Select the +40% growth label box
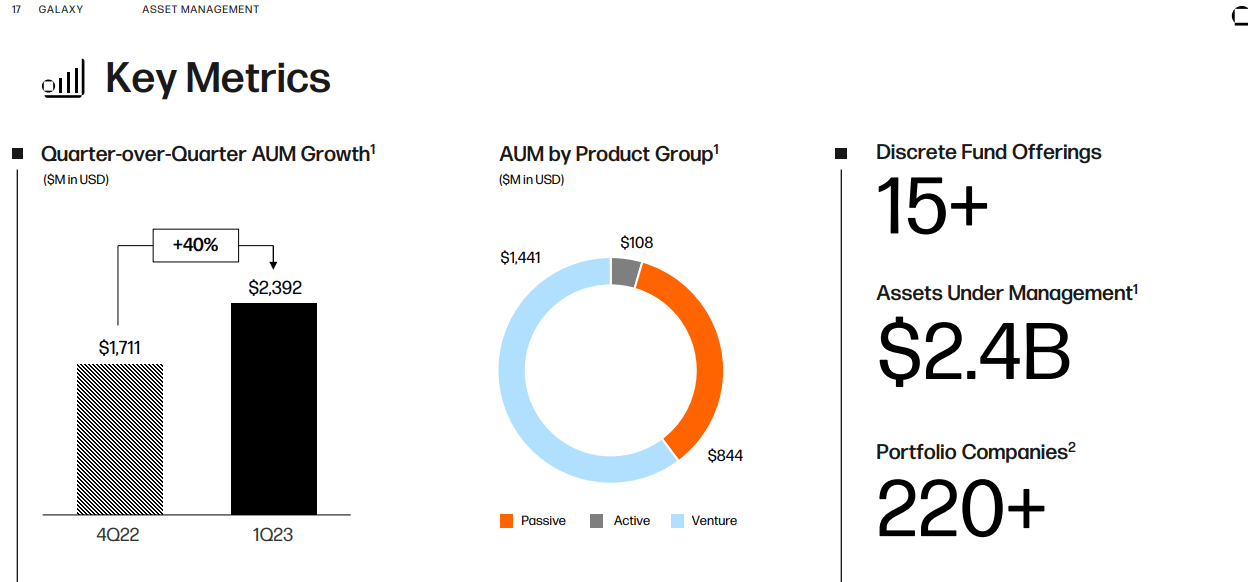1248x582 pixels. point(196,245)
